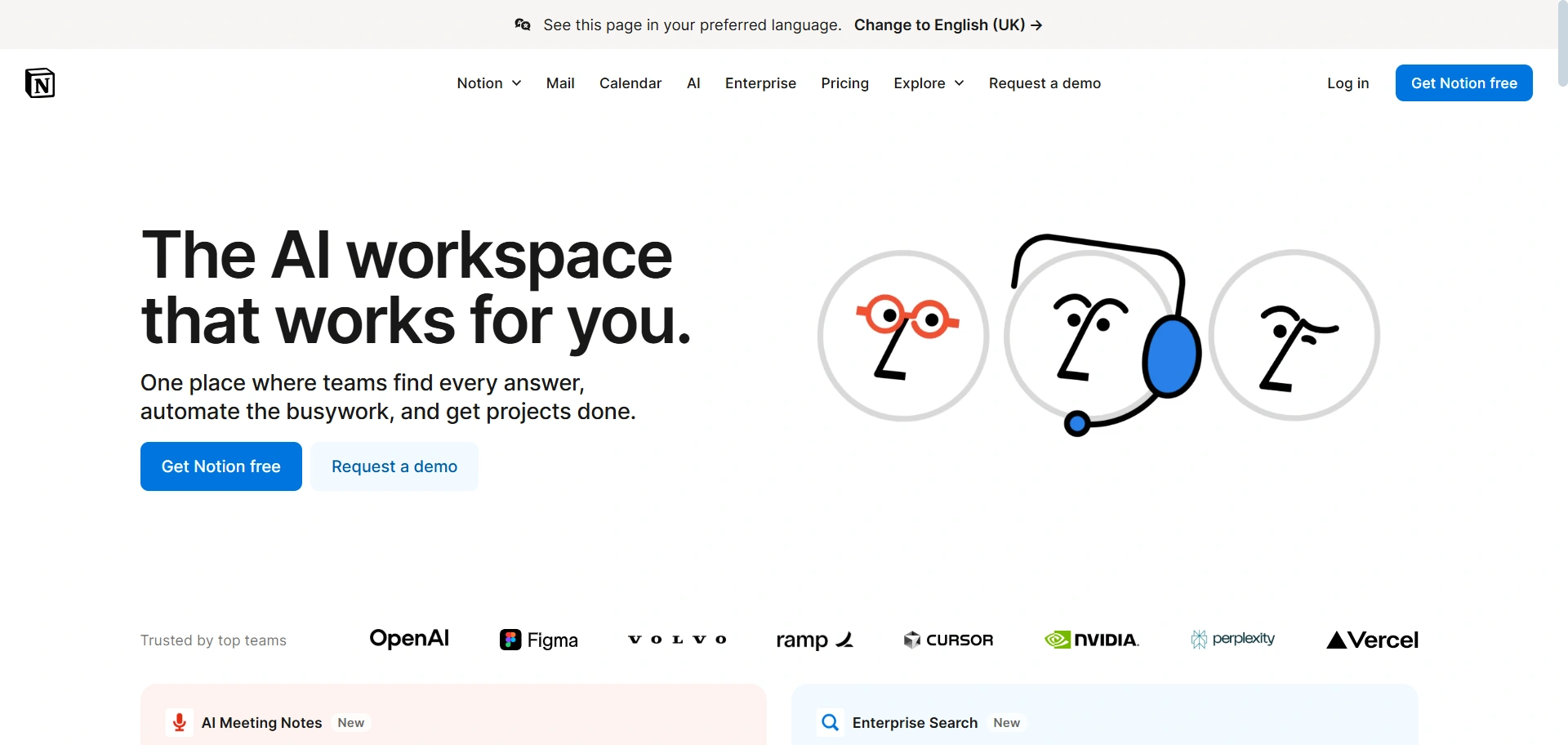Click the hero Get Notion free button
The width and height of the screenshot is (1568, 745).
[221, 466]
